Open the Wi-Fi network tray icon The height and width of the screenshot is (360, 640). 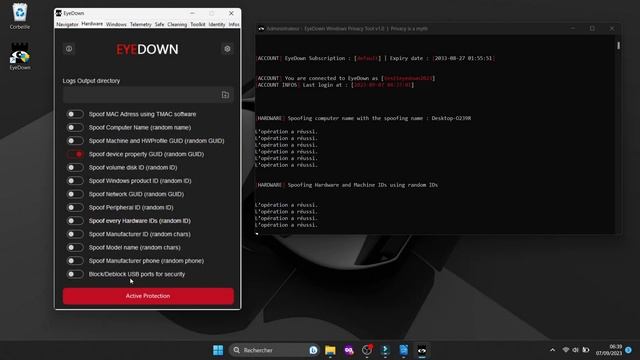[x=566, y=350]
